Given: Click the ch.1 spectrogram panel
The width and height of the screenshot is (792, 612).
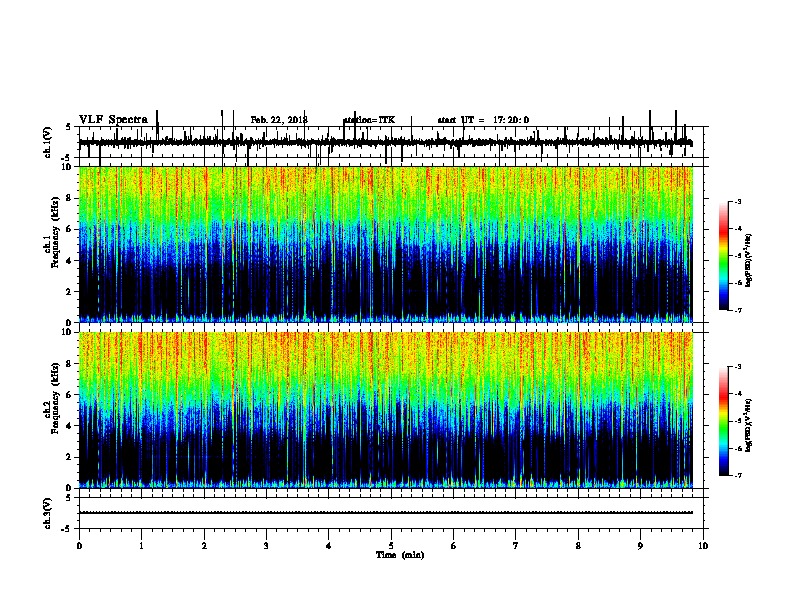Looking at the screenshot, I should (385, 244).
